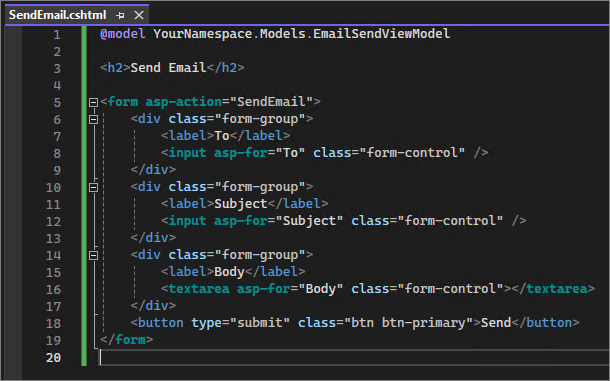This screenshot has height=381, width=610.
Task: Click the asp-for="To" attribute
Action: click(259, 153)
